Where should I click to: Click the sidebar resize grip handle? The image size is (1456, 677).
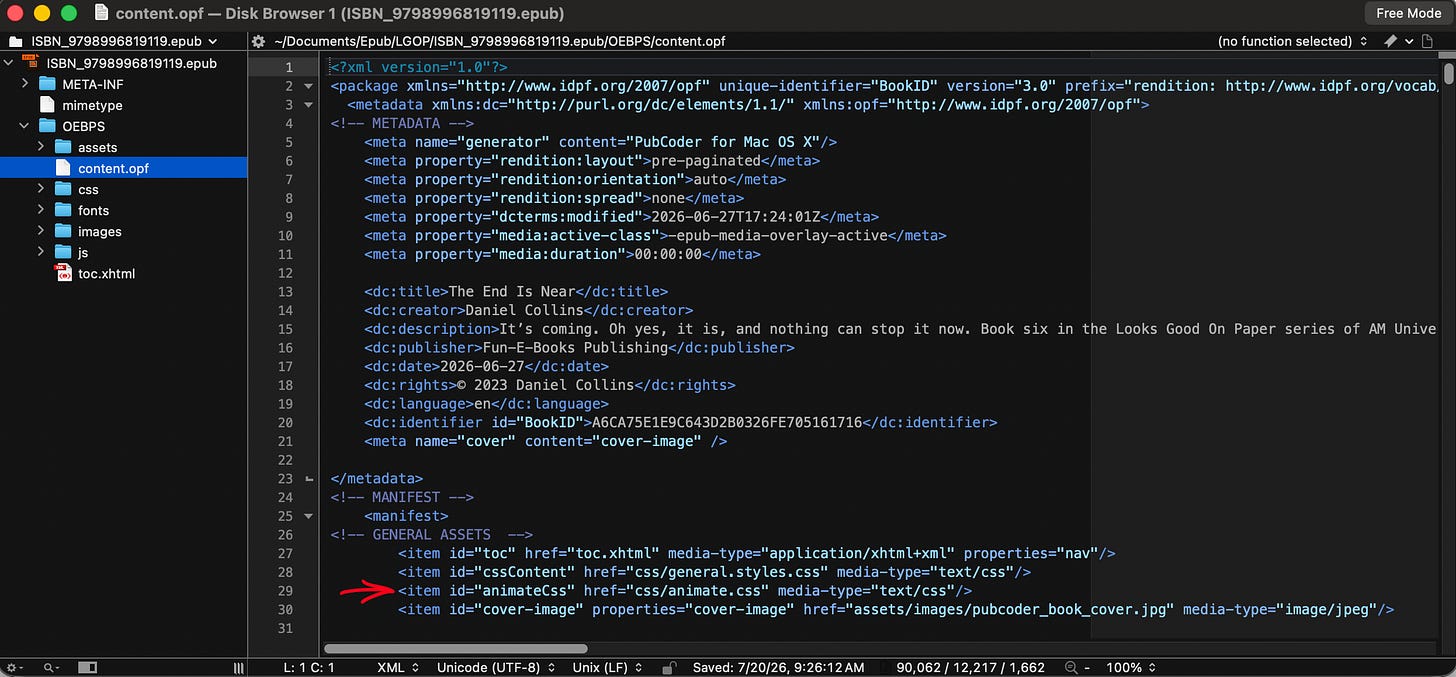[x=238, y=667]
